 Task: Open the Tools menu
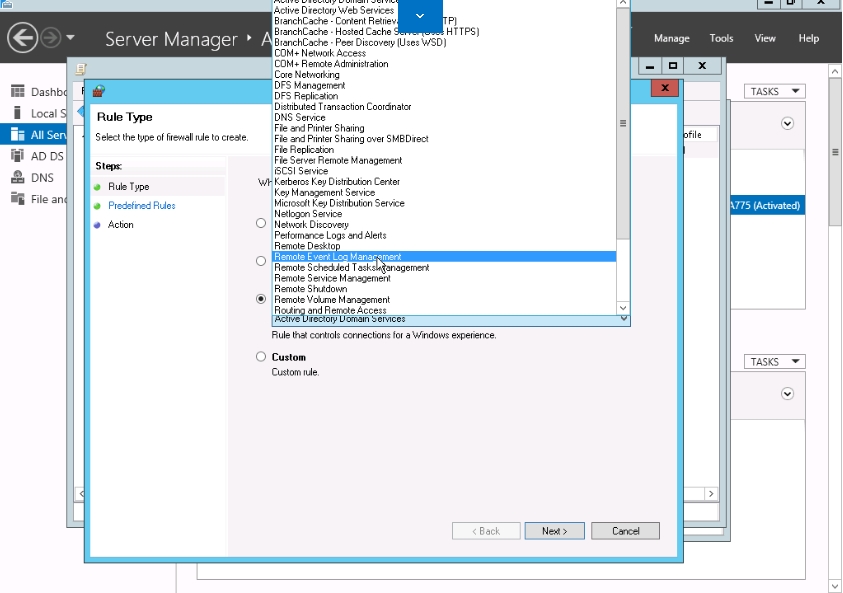point(721,39)
